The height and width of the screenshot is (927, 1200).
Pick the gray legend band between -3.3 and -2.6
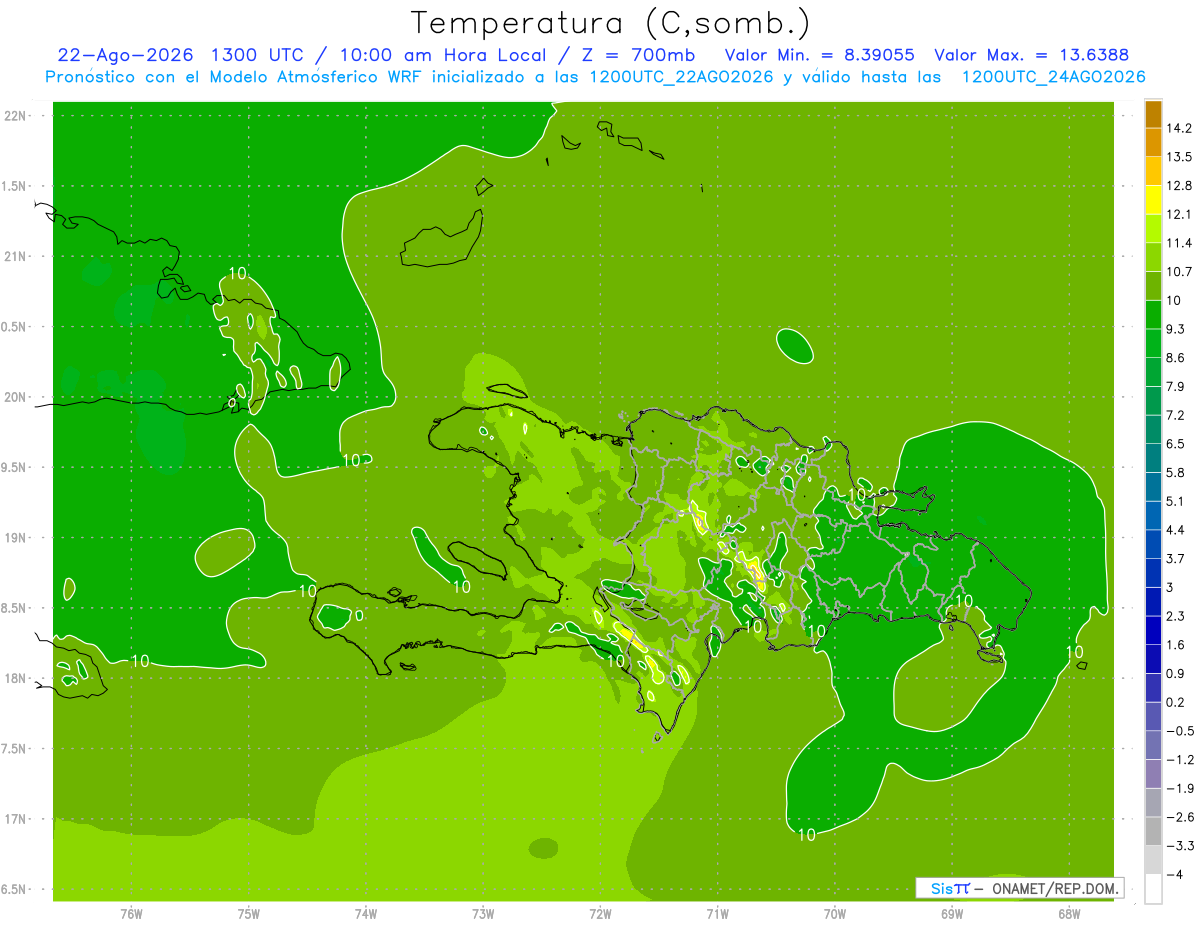(x=1153, y=831)
